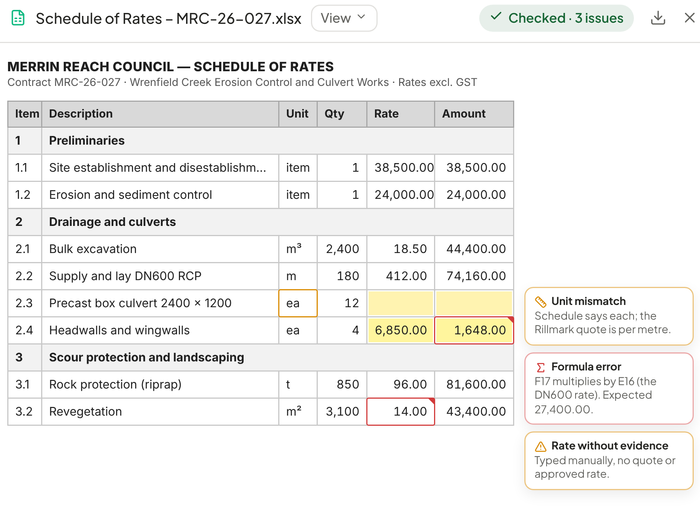Click the warning triangle on Rate without evidence
700x510 pixels.
click(x=541, y=446)
